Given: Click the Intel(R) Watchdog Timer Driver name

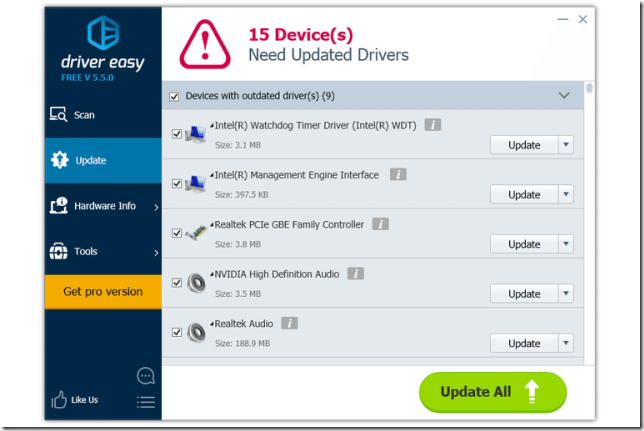Looking at the screenshot, I should pos(315,125).
